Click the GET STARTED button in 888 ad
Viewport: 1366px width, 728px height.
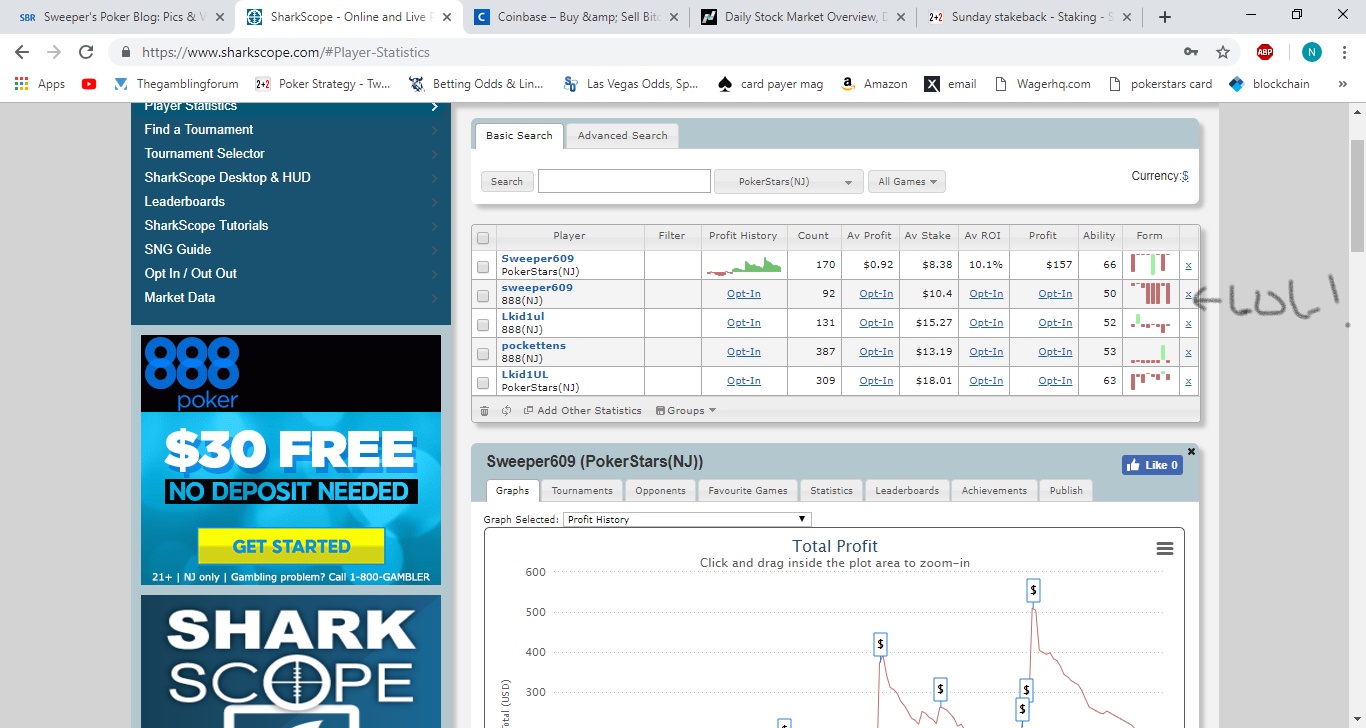tap(291, 546)
